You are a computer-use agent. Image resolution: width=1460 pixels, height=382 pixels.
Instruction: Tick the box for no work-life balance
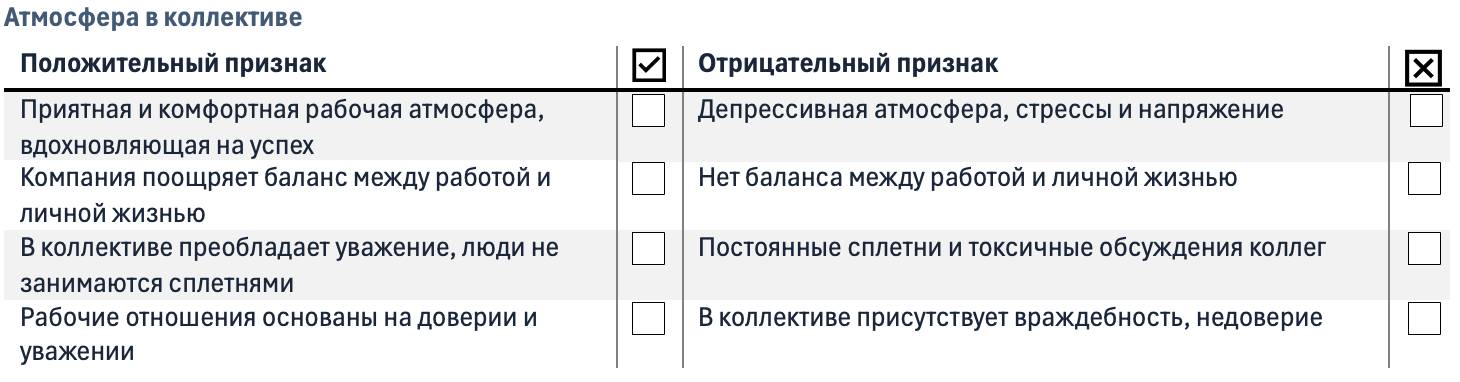click(1425, 179)
